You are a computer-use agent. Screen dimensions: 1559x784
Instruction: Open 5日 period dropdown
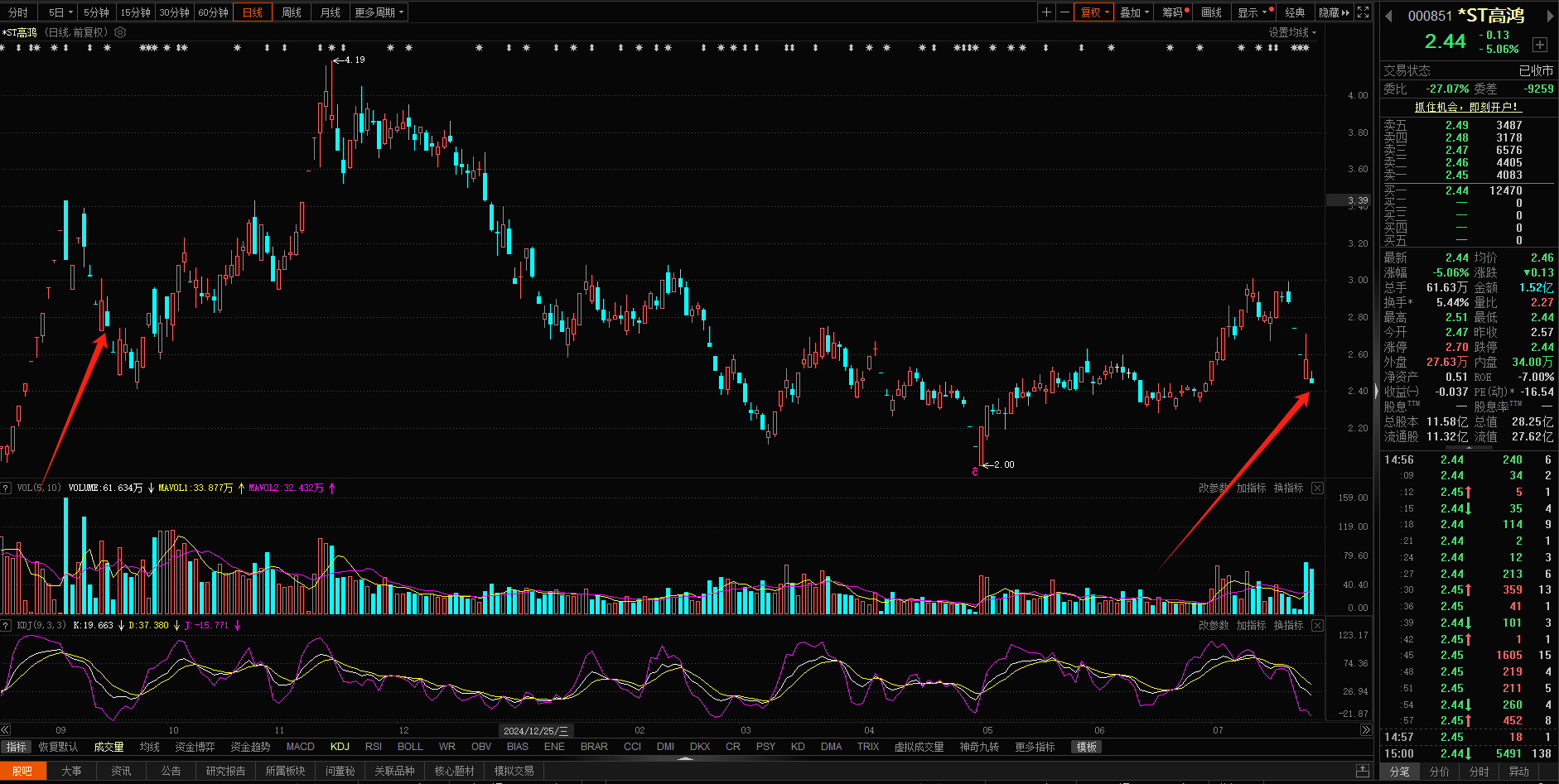point(60,12)
